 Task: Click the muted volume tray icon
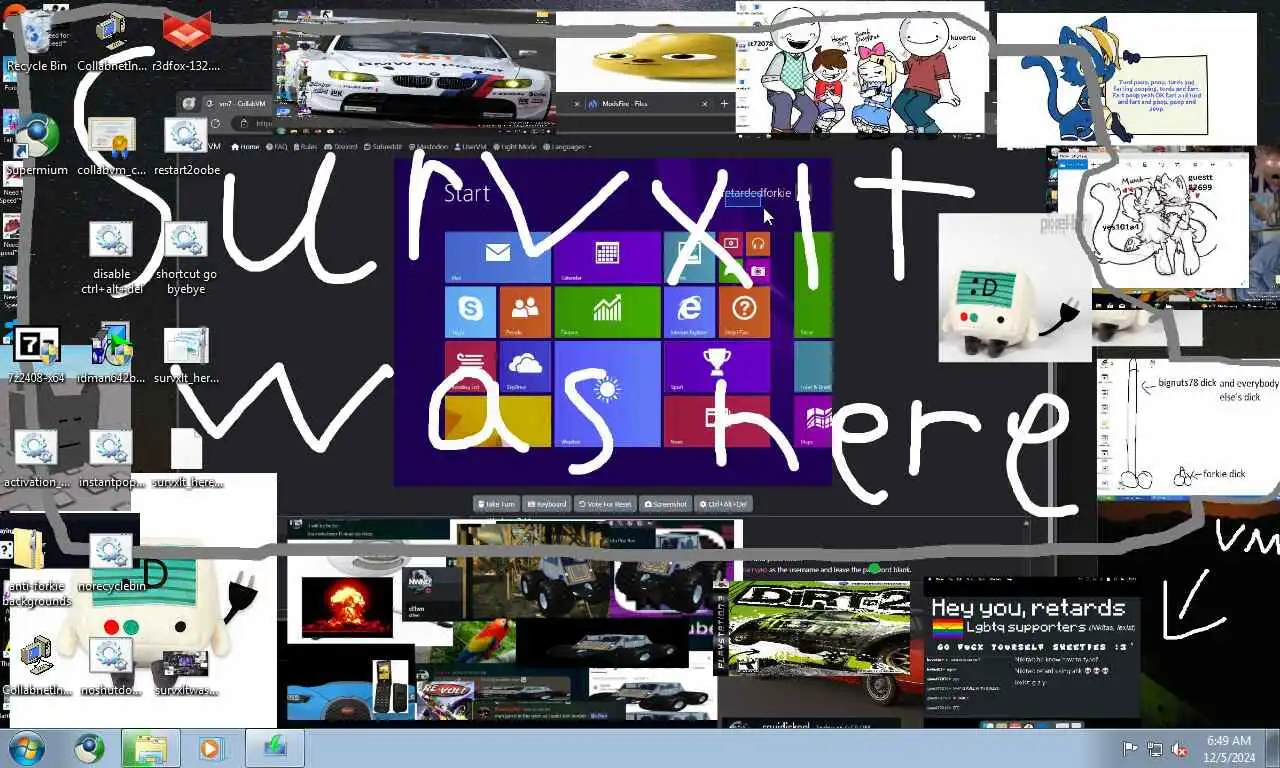click(x=1179, y=749)
